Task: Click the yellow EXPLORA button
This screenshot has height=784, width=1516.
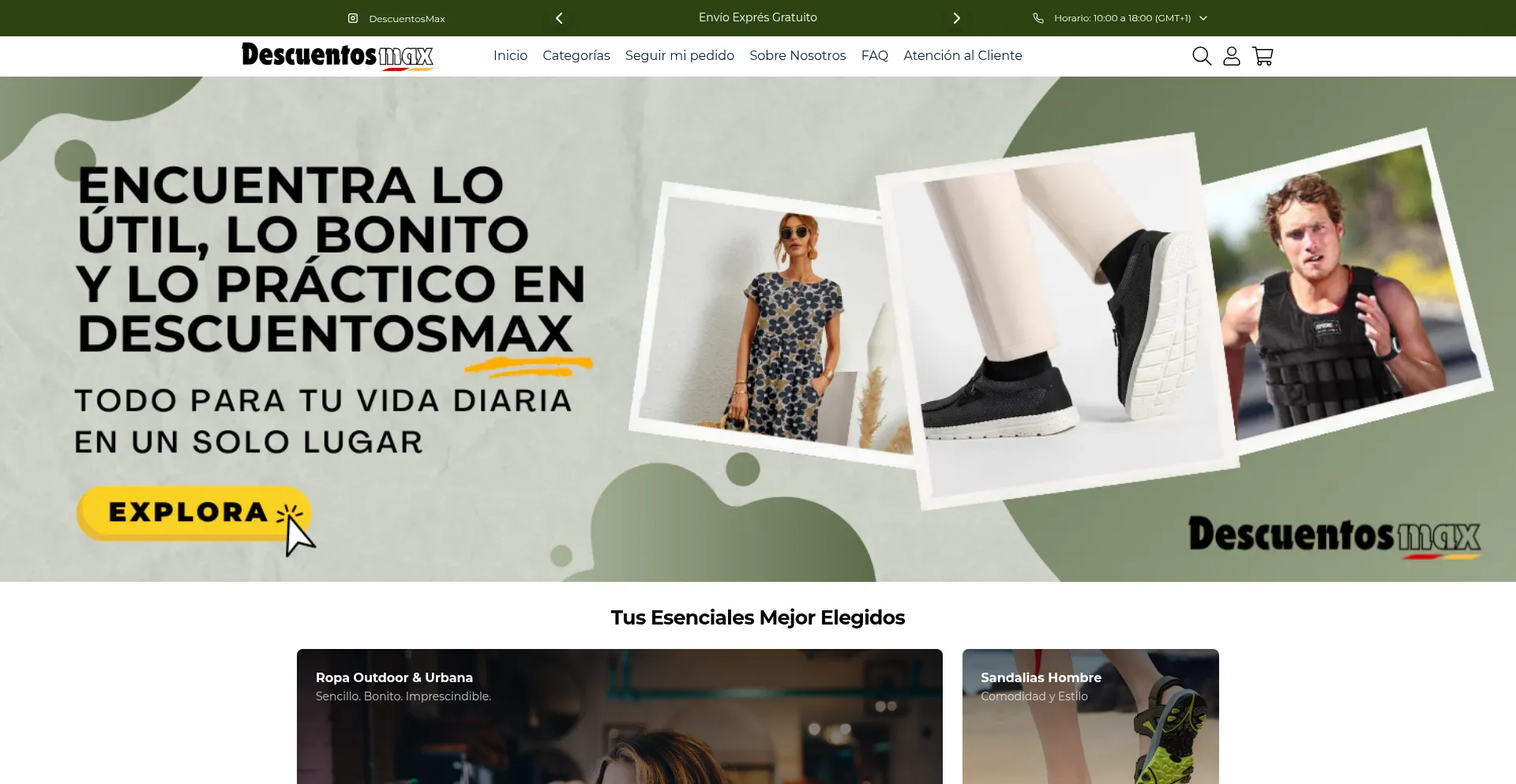Action: coord(193,513)
